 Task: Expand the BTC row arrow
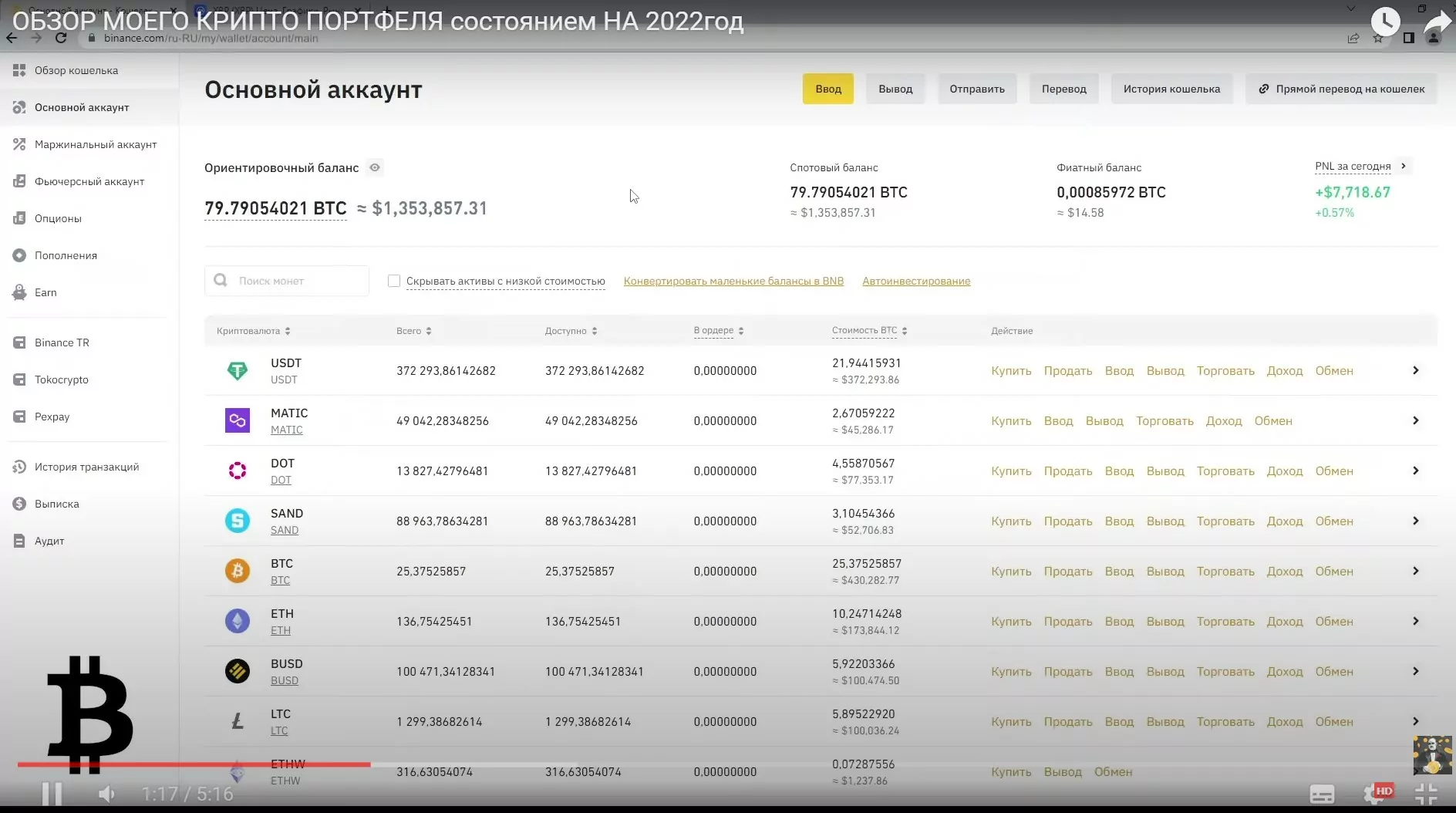(1416, 571)
